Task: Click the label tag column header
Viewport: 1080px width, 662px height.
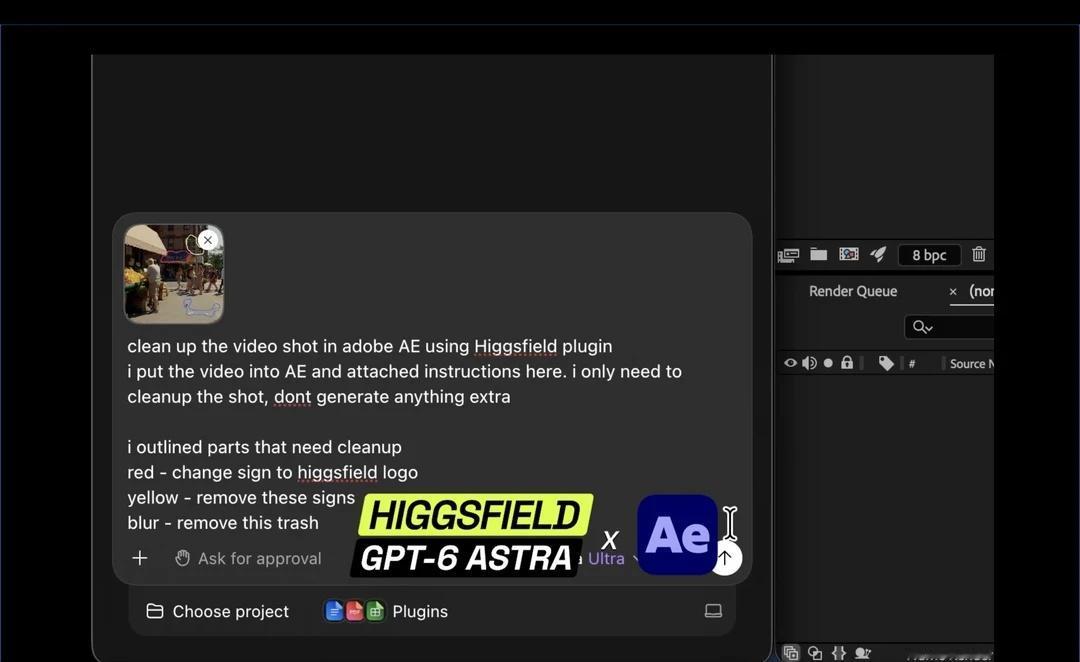Action: click(x=886, y=363)
